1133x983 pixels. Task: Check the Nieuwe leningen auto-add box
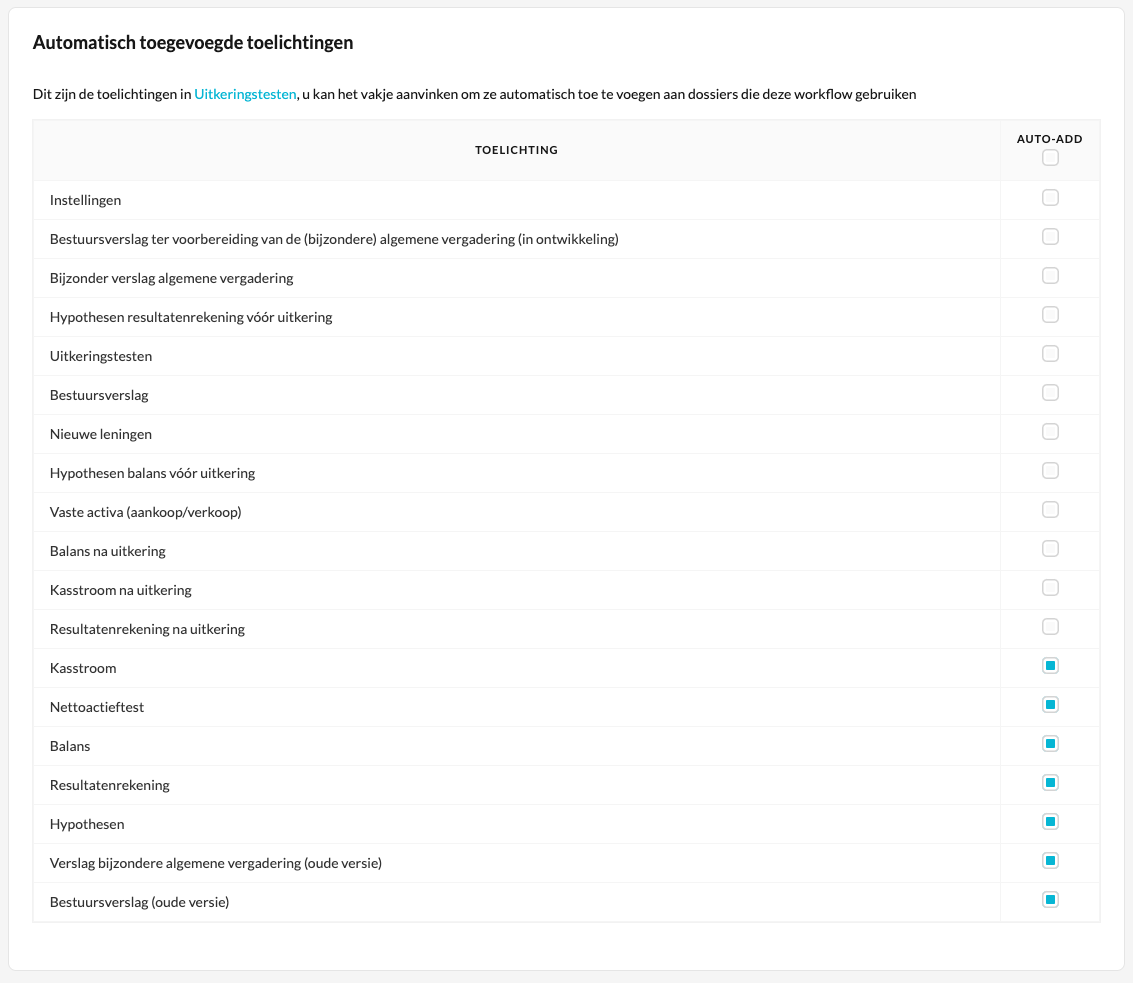pos(1050,432)
